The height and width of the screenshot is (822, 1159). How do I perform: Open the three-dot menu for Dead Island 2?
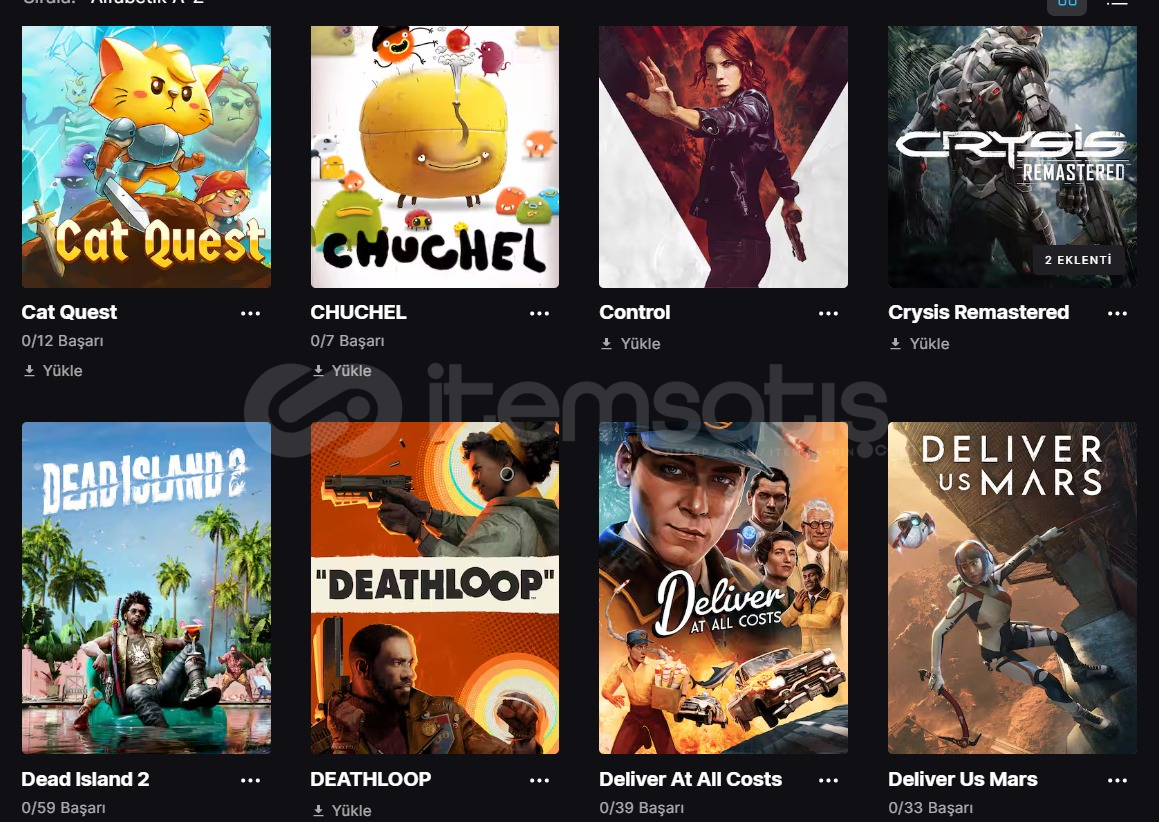tap(251, 780)
